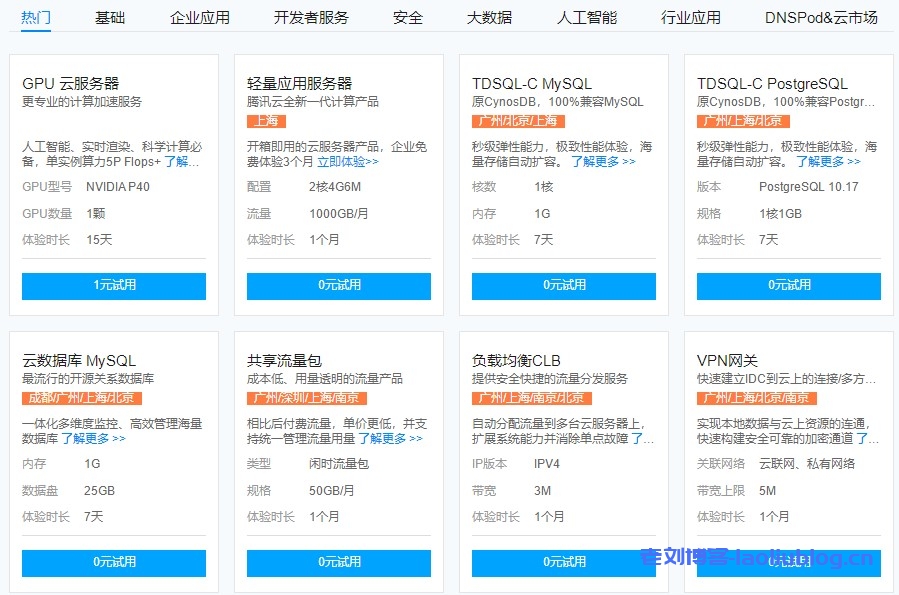Click 0元试用 for TDSQL-C PostgreSQL
Image resolution: width=899 pixels, height=595 pixels.
pos(789,285)
